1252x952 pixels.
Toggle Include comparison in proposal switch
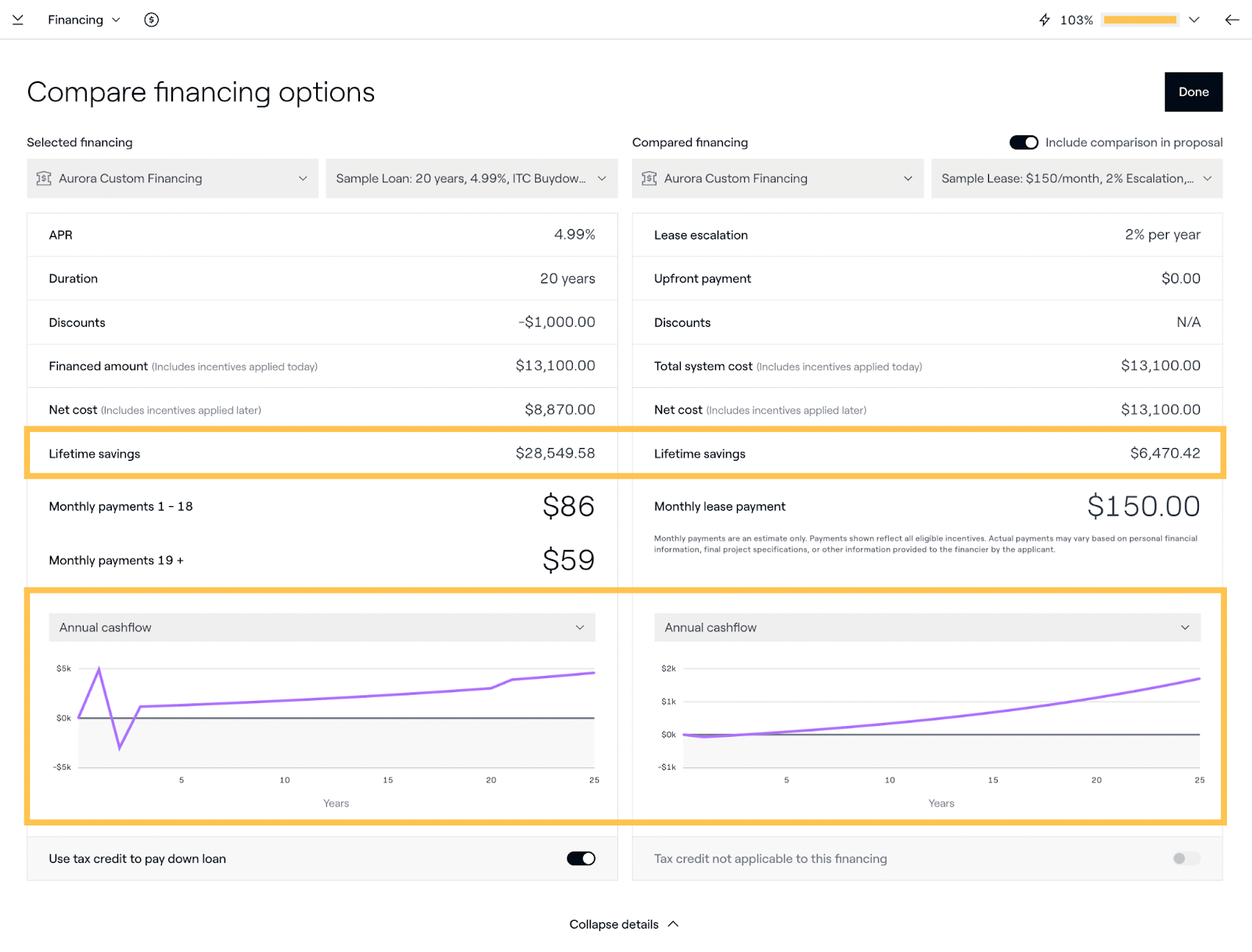pos(1024,142)
